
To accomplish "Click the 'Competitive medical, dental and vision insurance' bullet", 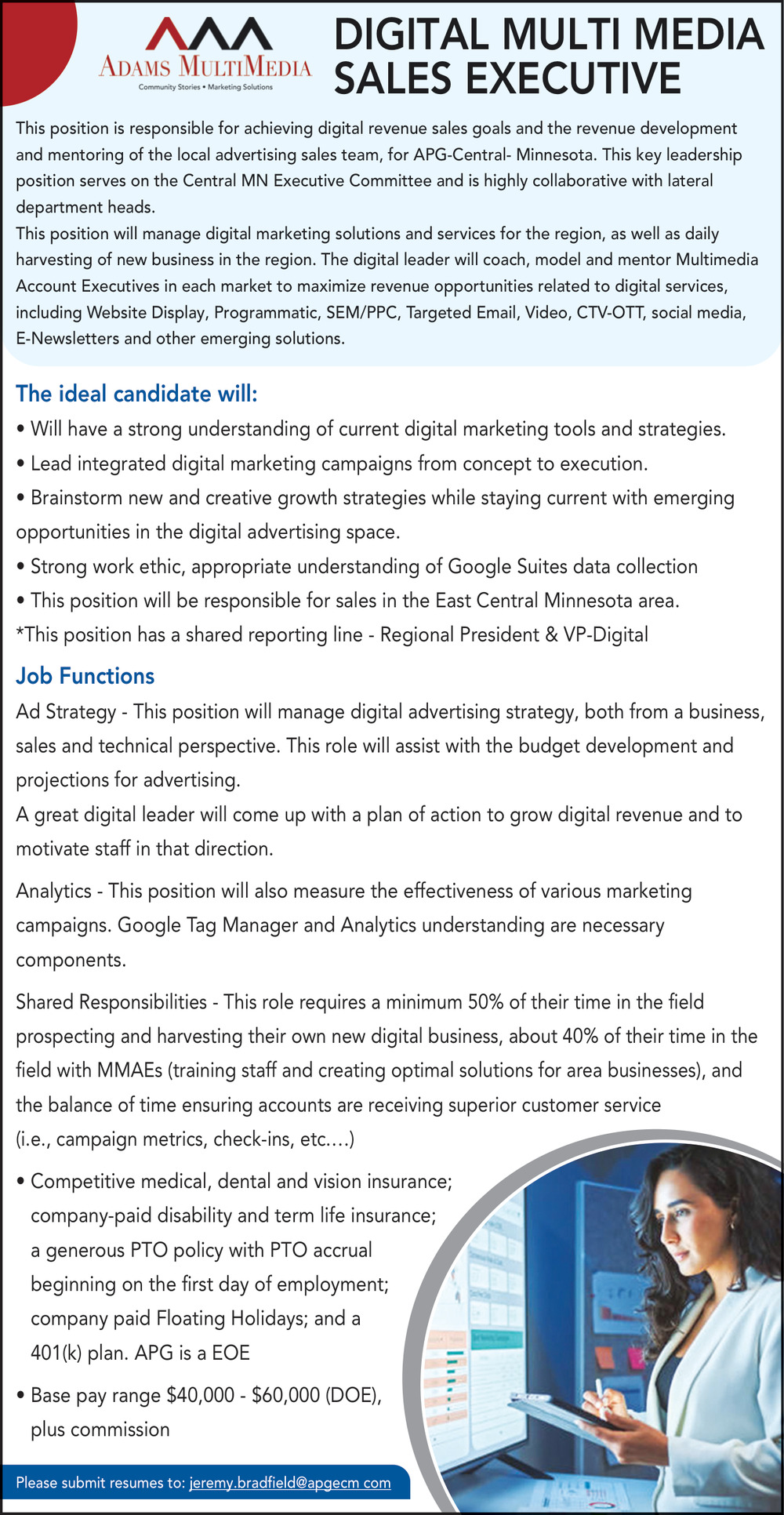I will point(241,1181).
